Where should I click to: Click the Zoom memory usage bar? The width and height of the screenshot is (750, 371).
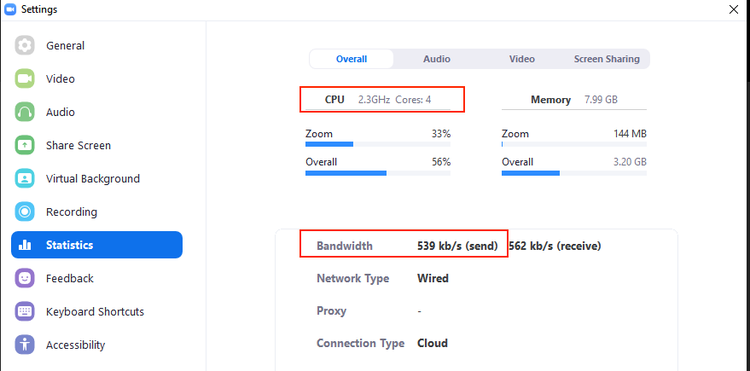[x=574, y=144]
